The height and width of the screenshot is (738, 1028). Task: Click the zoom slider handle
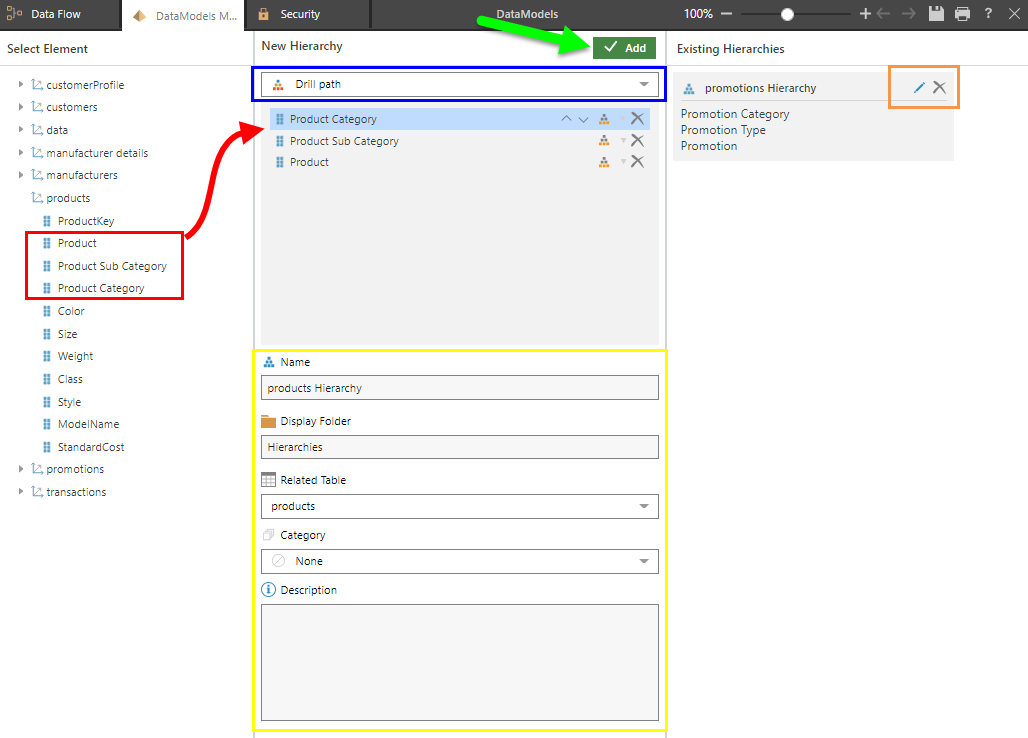click(x=788, y=14)
